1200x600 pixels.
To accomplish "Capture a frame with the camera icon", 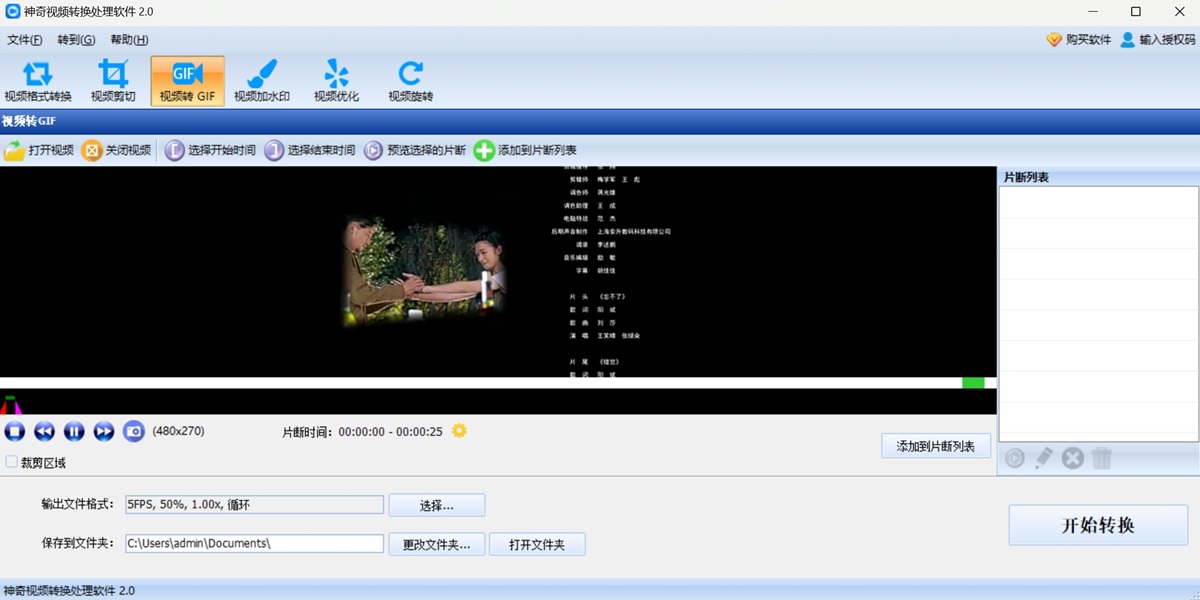I will pyautogui.click(x=134, y=431).
